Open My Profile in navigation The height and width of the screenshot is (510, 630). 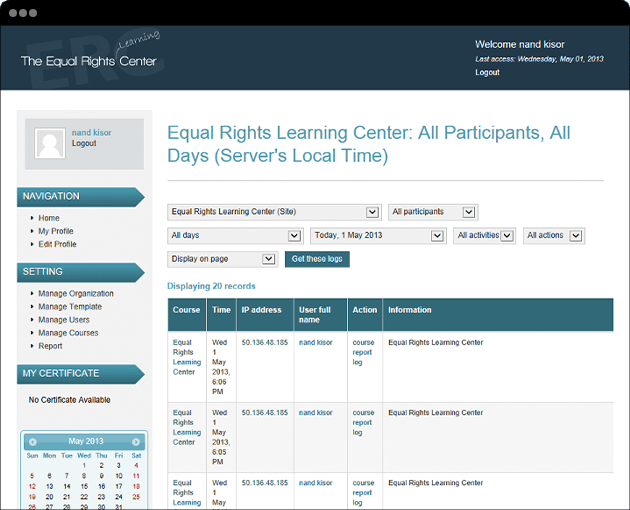pos(56,231)
